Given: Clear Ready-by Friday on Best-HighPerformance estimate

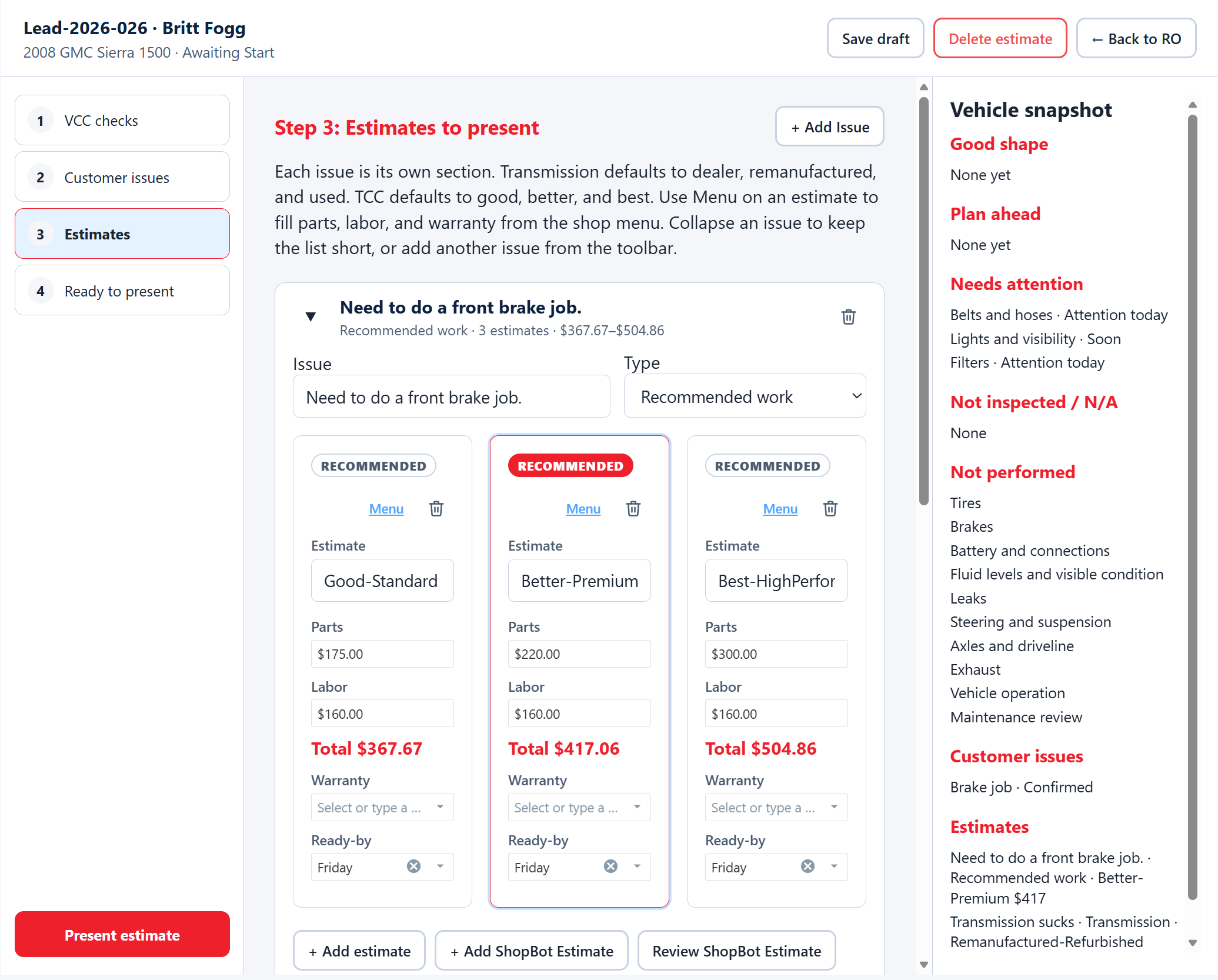Looking at the screenshot, I should click(808, 866).
